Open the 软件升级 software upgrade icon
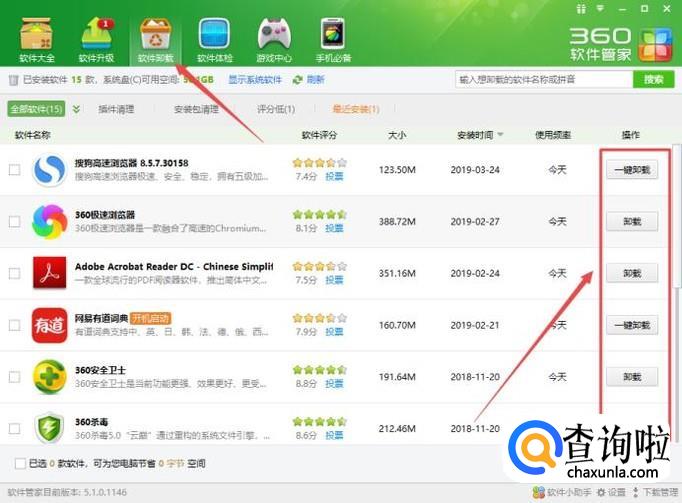Screen dimensions: 682x503 pyautogui.click(x=96, y=39)
